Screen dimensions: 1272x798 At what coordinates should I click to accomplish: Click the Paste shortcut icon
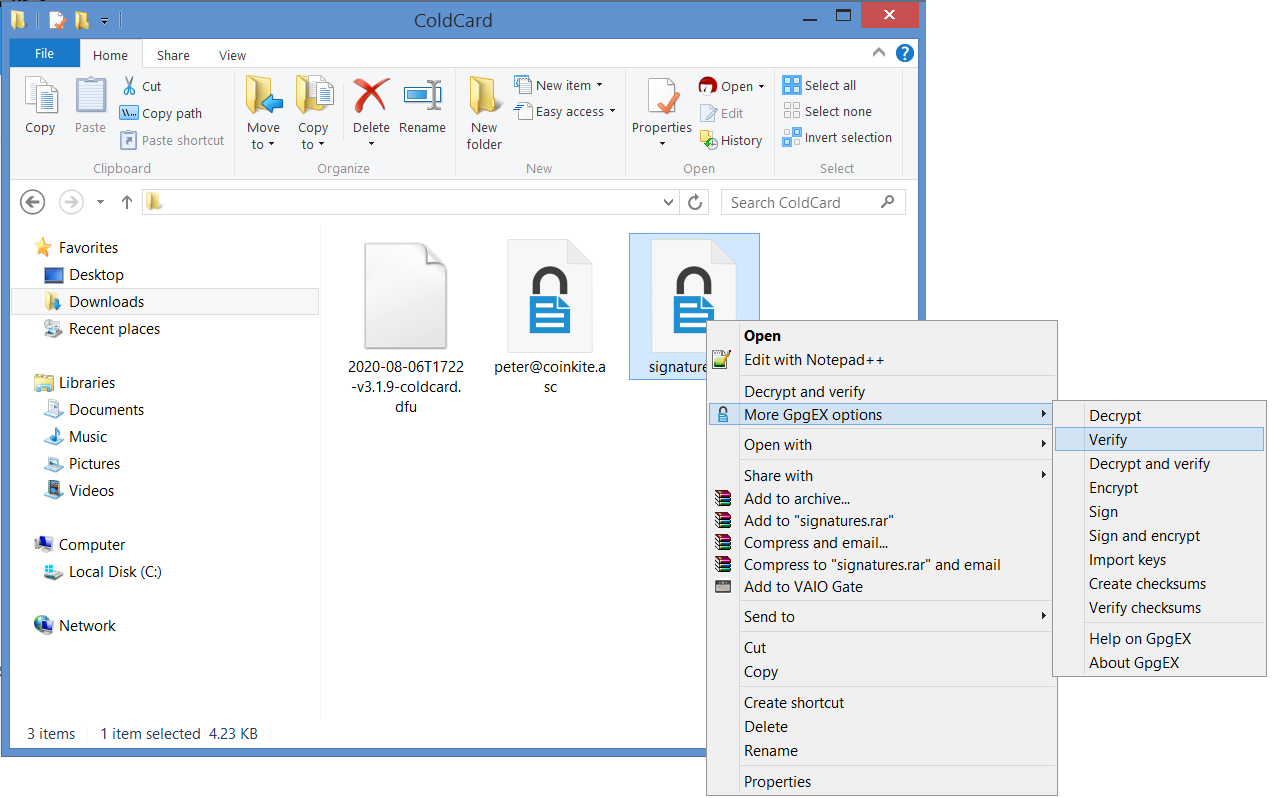[129, 140]
